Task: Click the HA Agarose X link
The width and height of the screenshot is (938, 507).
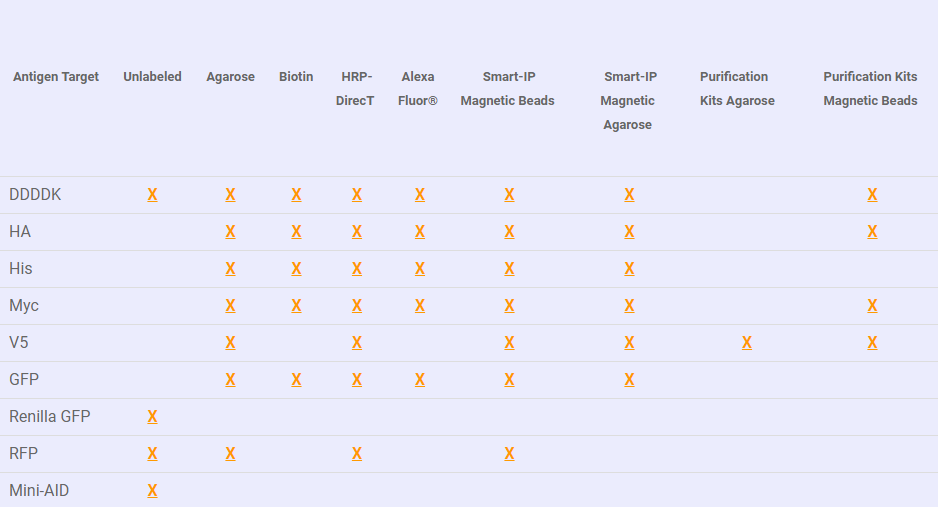Action: coord(230,232)
